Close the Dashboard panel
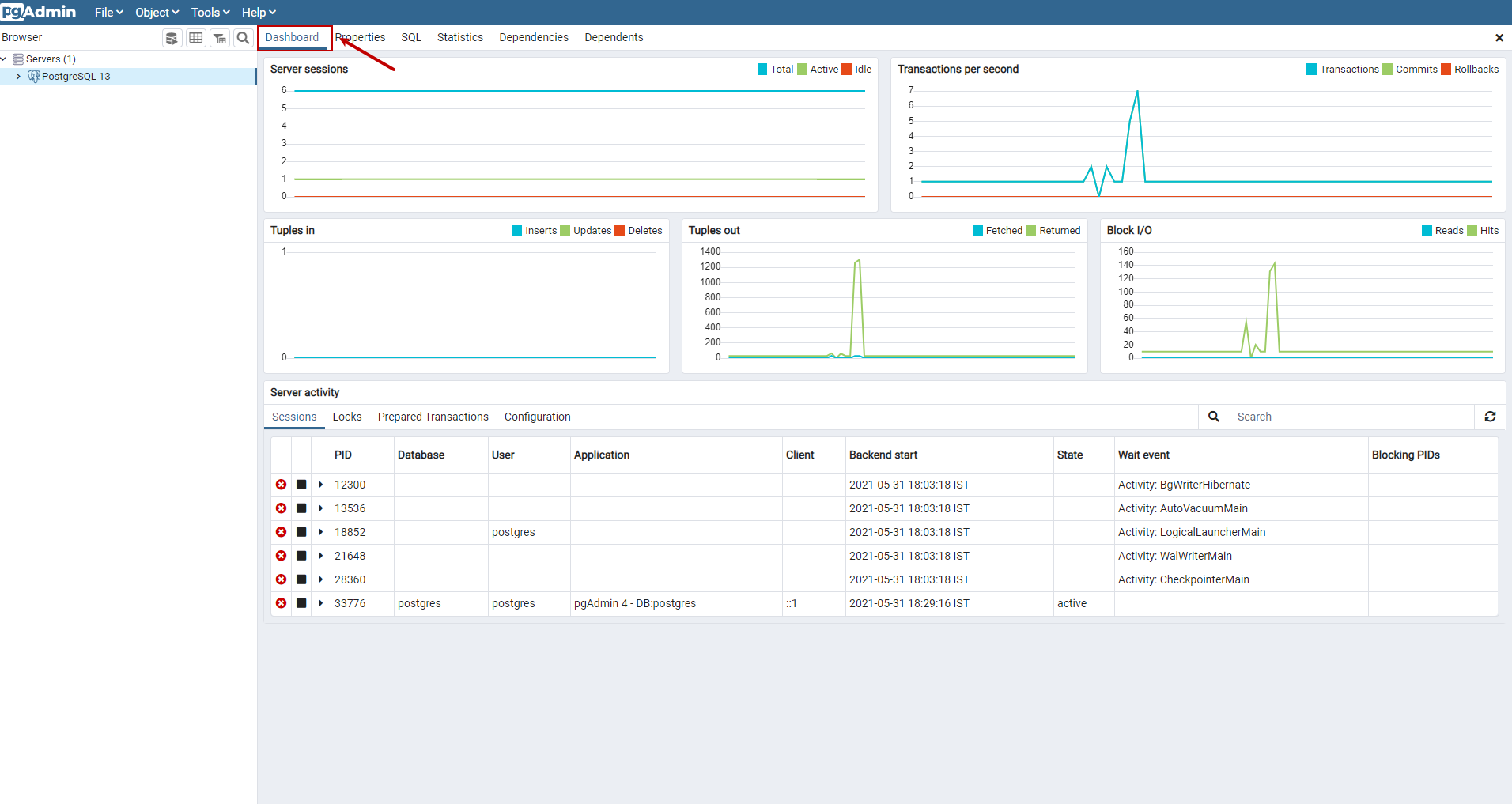 pyautogui.click(x=1499, y=36)
